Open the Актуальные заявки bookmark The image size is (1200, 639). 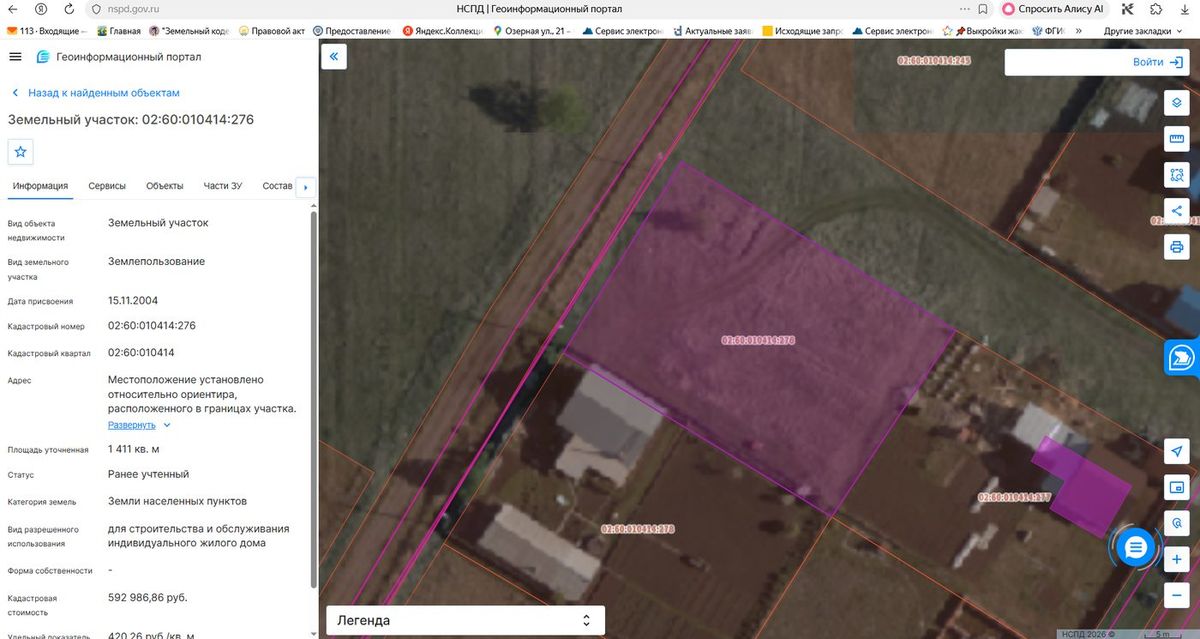711,31
